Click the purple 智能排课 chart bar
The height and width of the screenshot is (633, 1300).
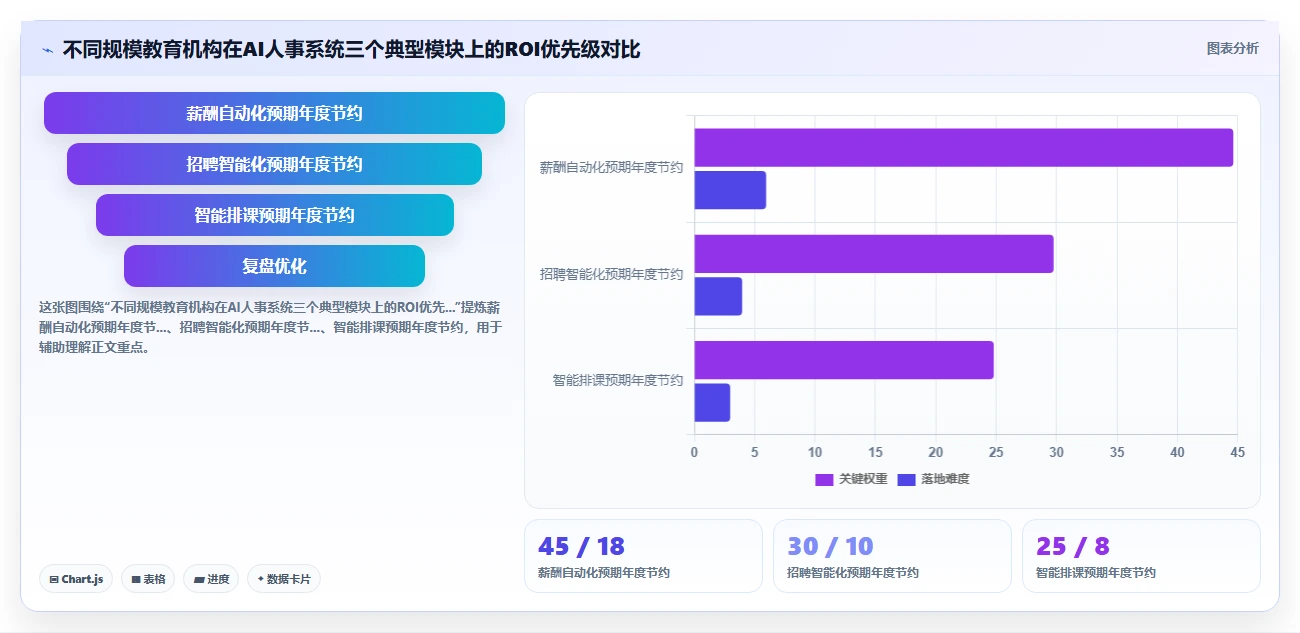tap(844, 360)
